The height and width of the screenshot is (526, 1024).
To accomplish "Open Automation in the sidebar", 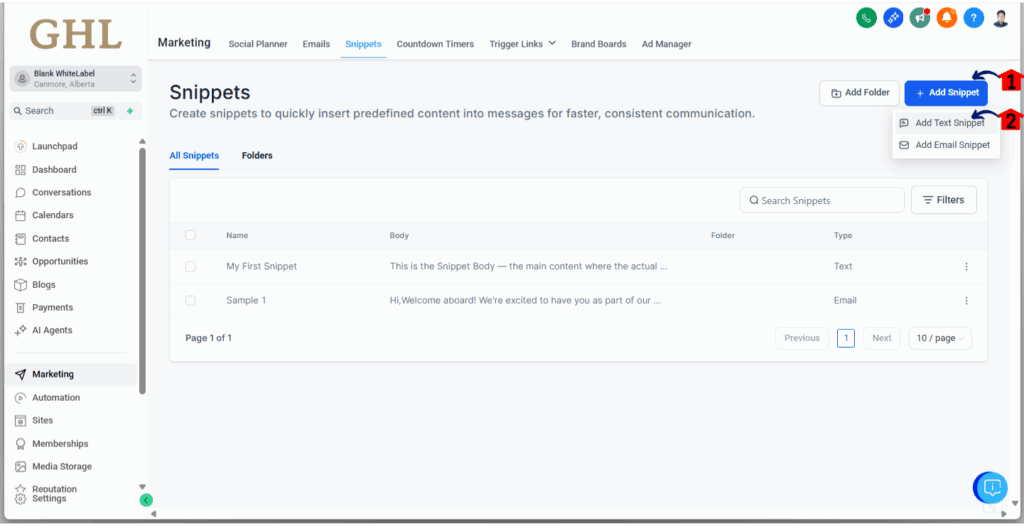I will point(56,398).
